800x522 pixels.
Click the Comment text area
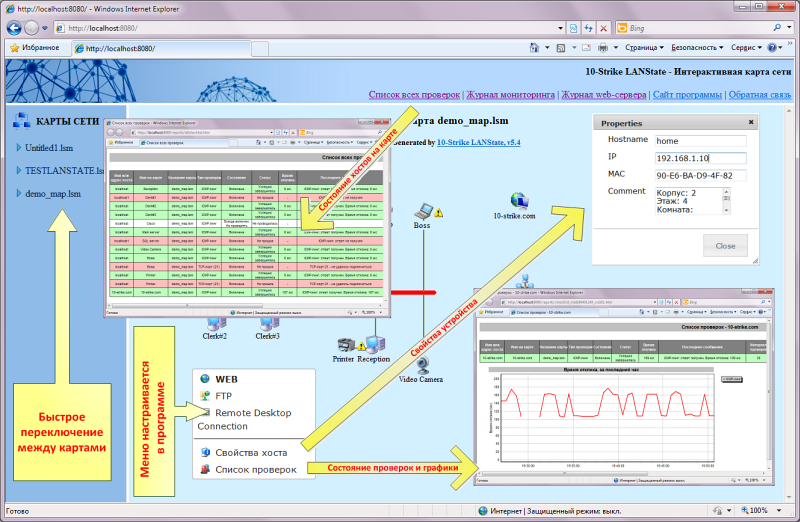pos(688,201)
